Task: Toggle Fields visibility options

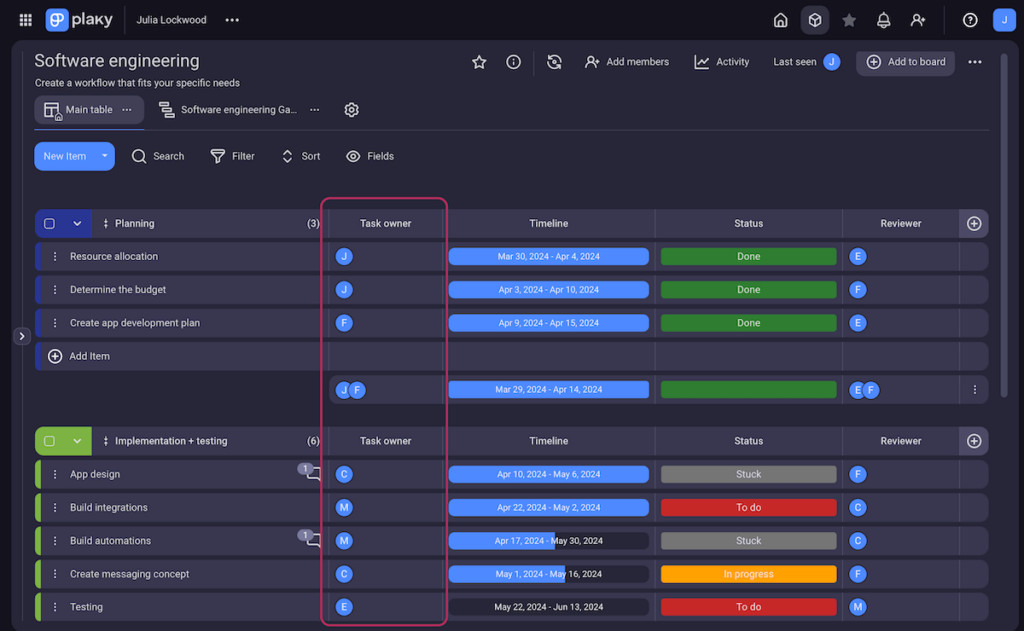Action: point(369,156)
